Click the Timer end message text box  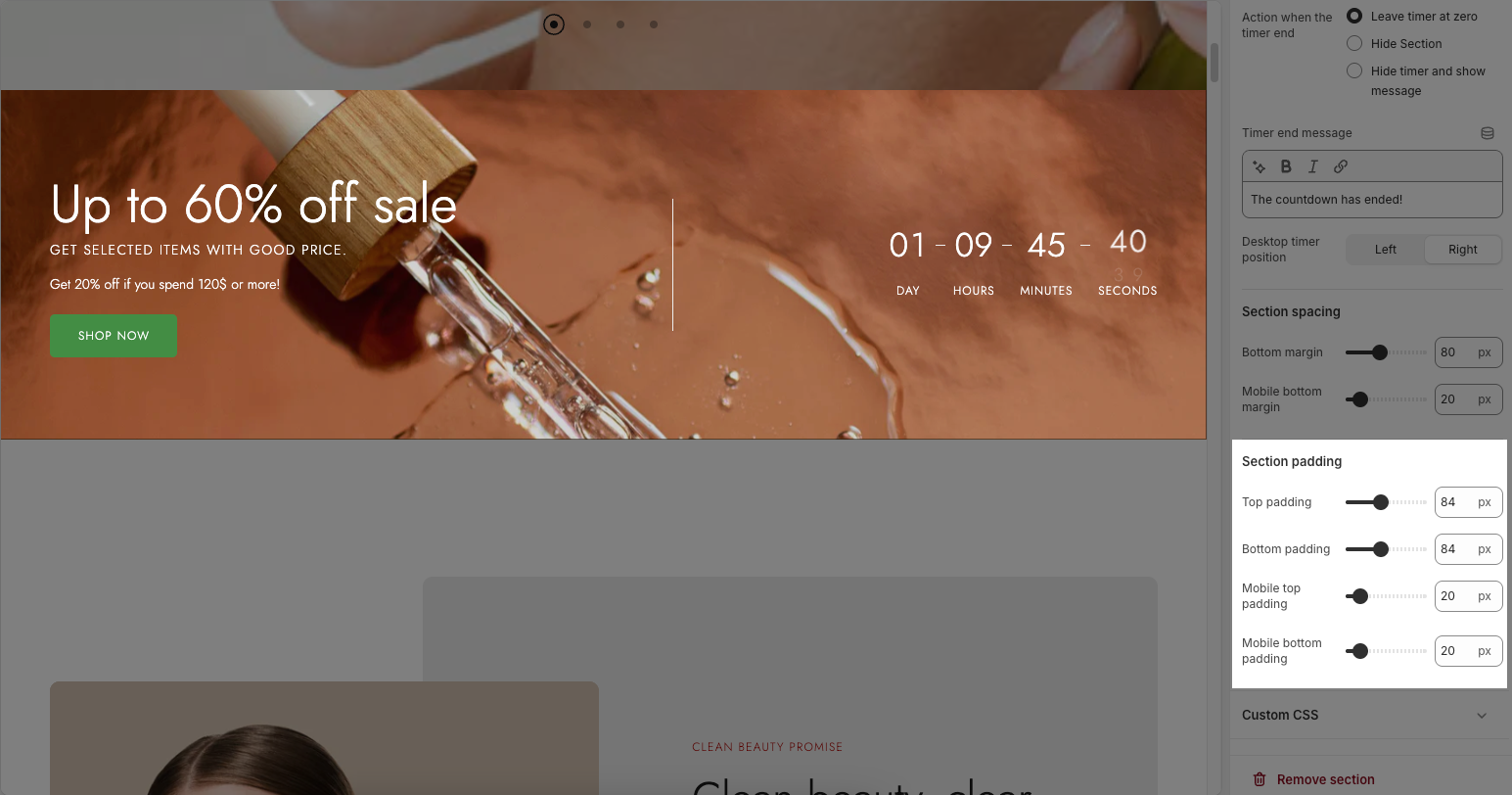[1372, 200]
